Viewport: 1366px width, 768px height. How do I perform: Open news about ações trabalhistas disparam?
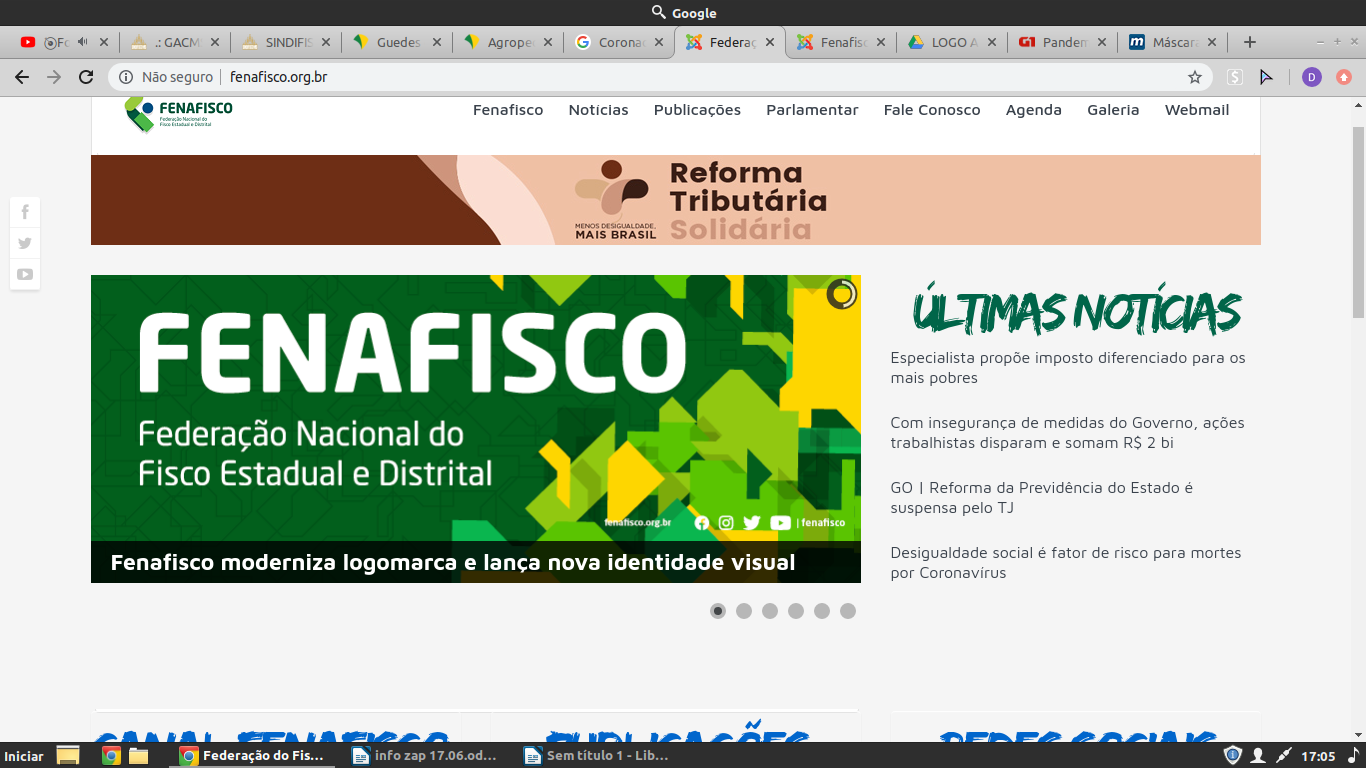tap(1068, 433)
